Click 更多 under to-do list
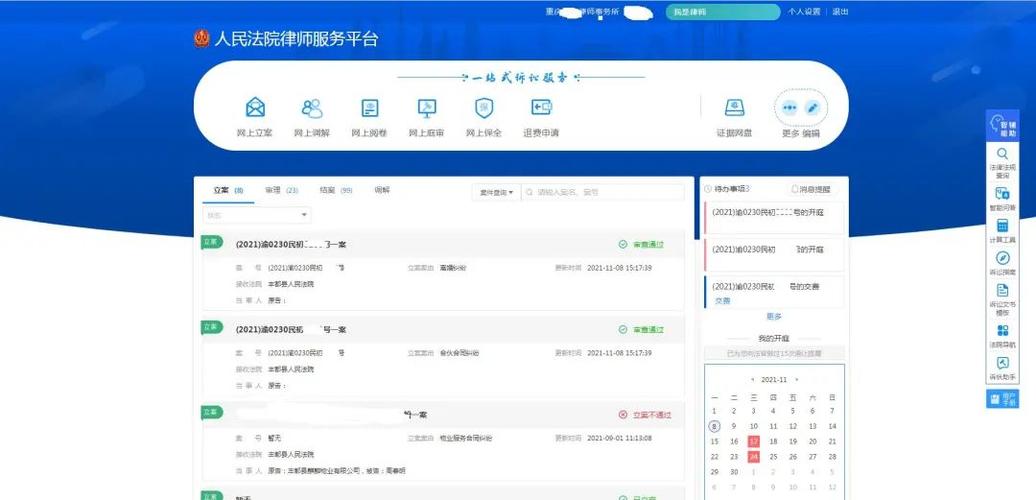Screen dimensions: 1036x500 [x=774, y=316]
